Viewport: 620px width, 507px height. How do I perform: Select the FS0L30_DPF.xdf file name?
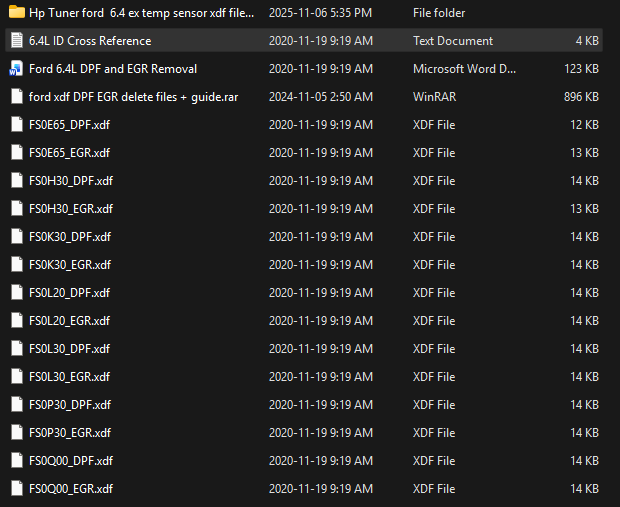coord(70,349)
